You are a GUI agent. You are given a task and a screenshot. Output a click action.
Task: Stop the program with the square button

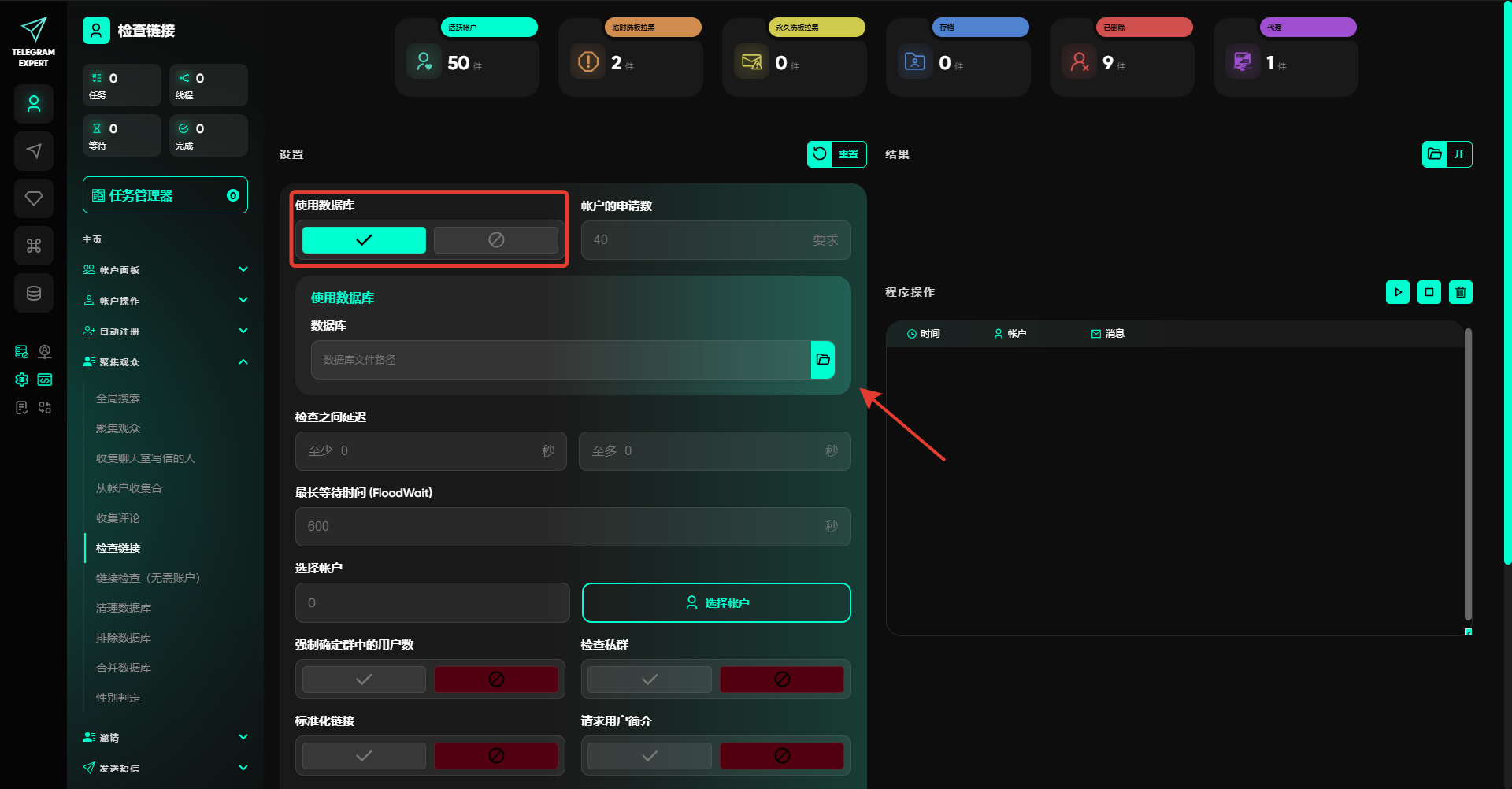click(1429, 292)
